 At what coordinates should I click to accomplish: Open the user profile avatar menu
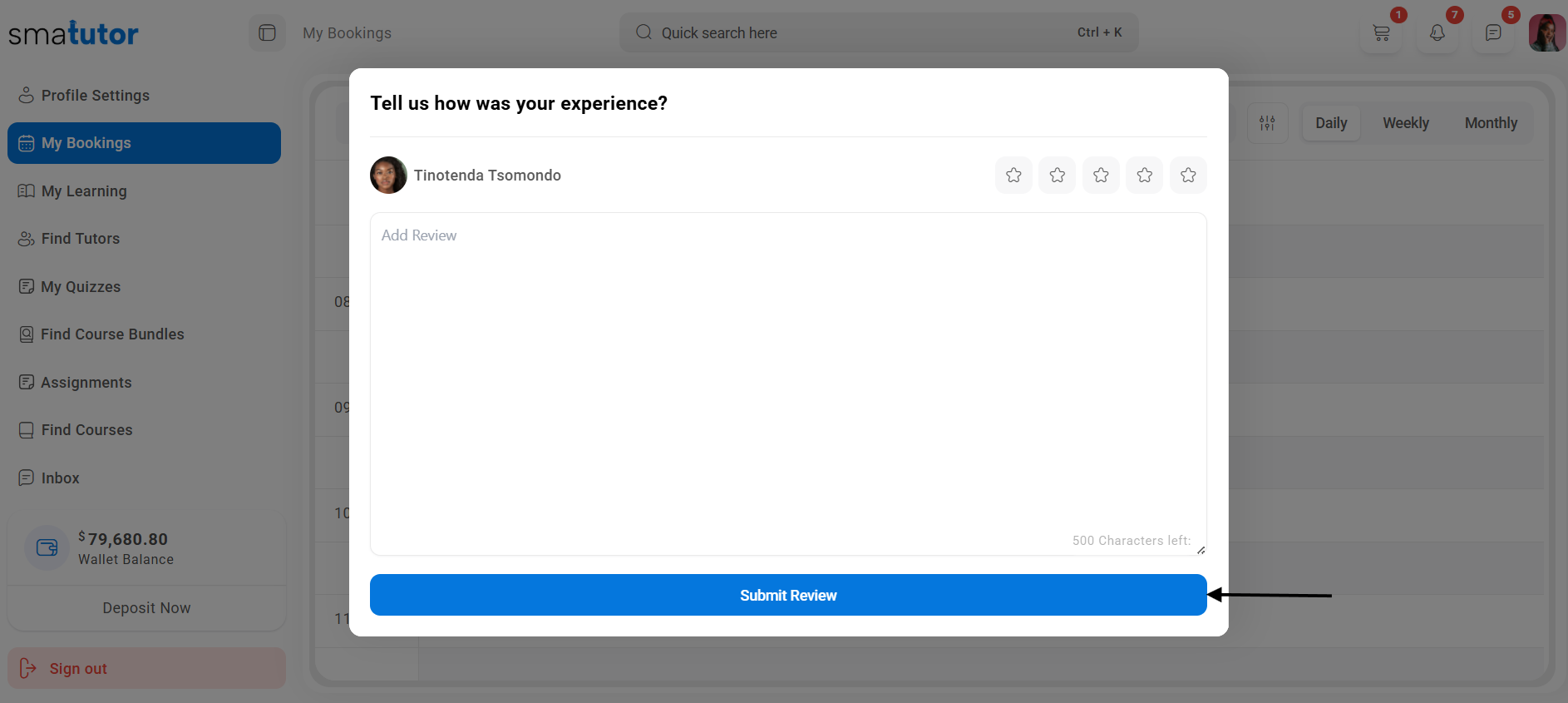point(1546,33)
